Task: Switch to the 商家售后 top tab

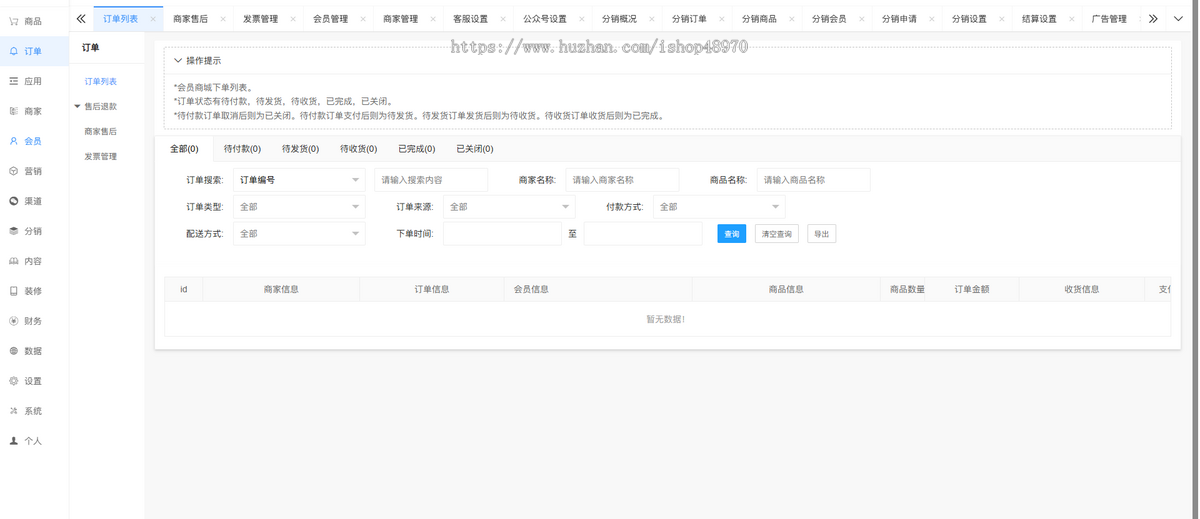Action: pos(190,19)
